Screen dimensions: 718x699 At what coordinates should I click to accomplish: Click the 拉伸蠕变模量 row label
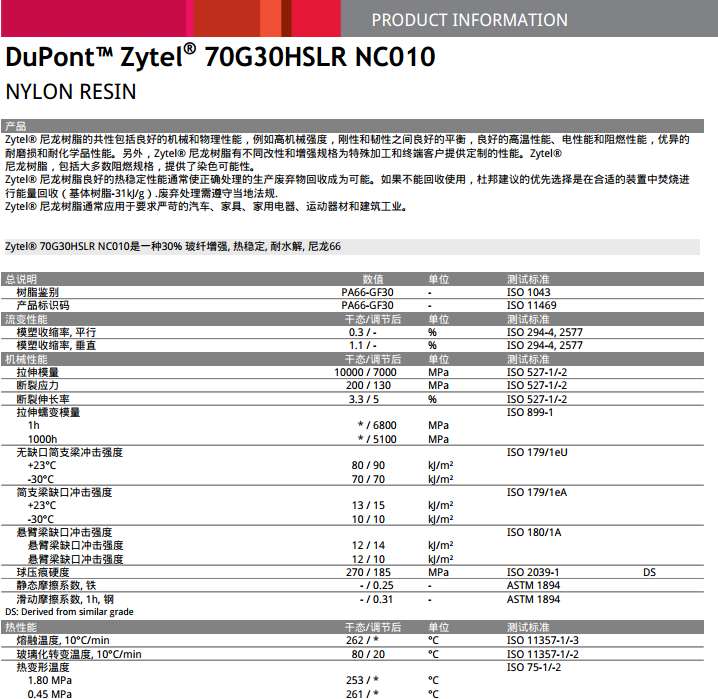49,412
